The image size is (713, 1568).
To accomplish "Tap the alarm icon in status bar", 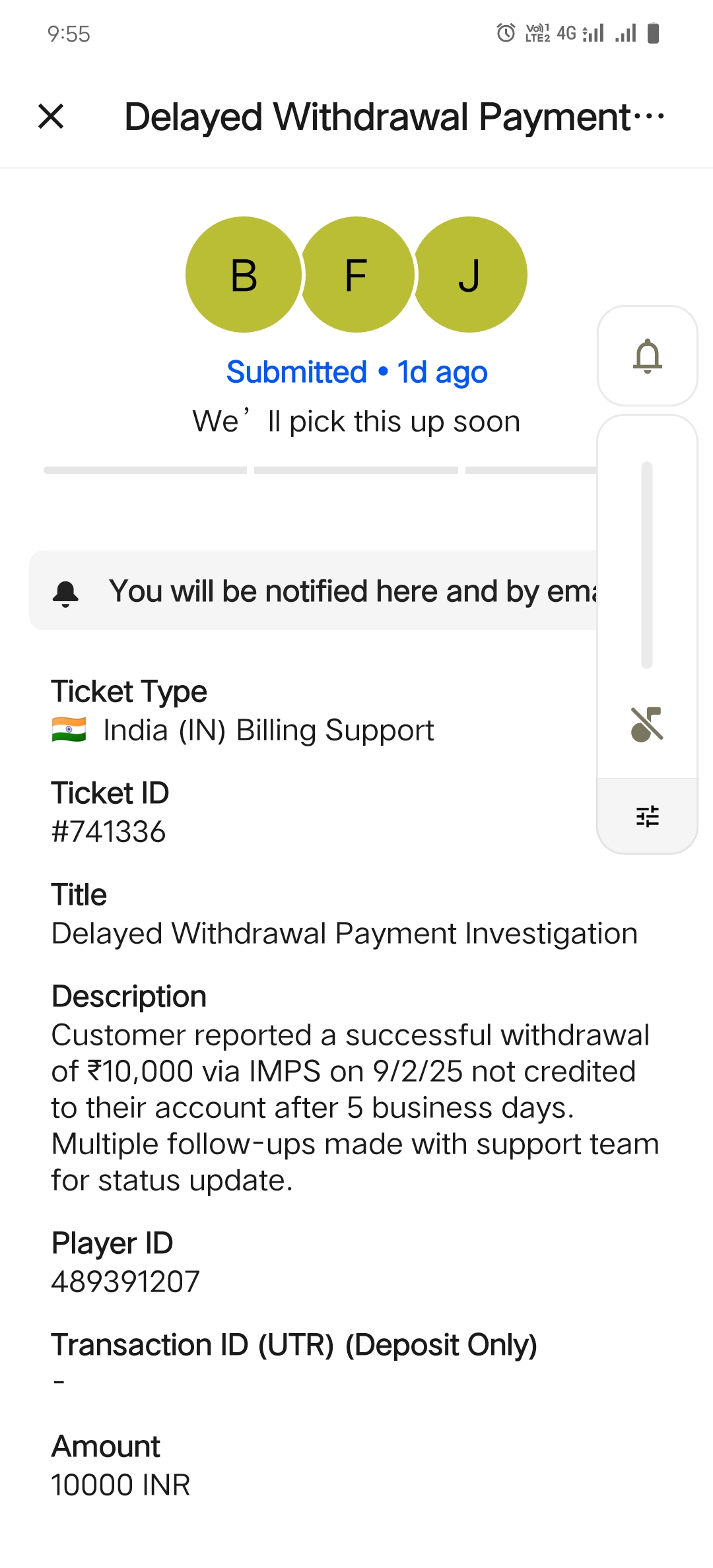I will coord(506,32).
